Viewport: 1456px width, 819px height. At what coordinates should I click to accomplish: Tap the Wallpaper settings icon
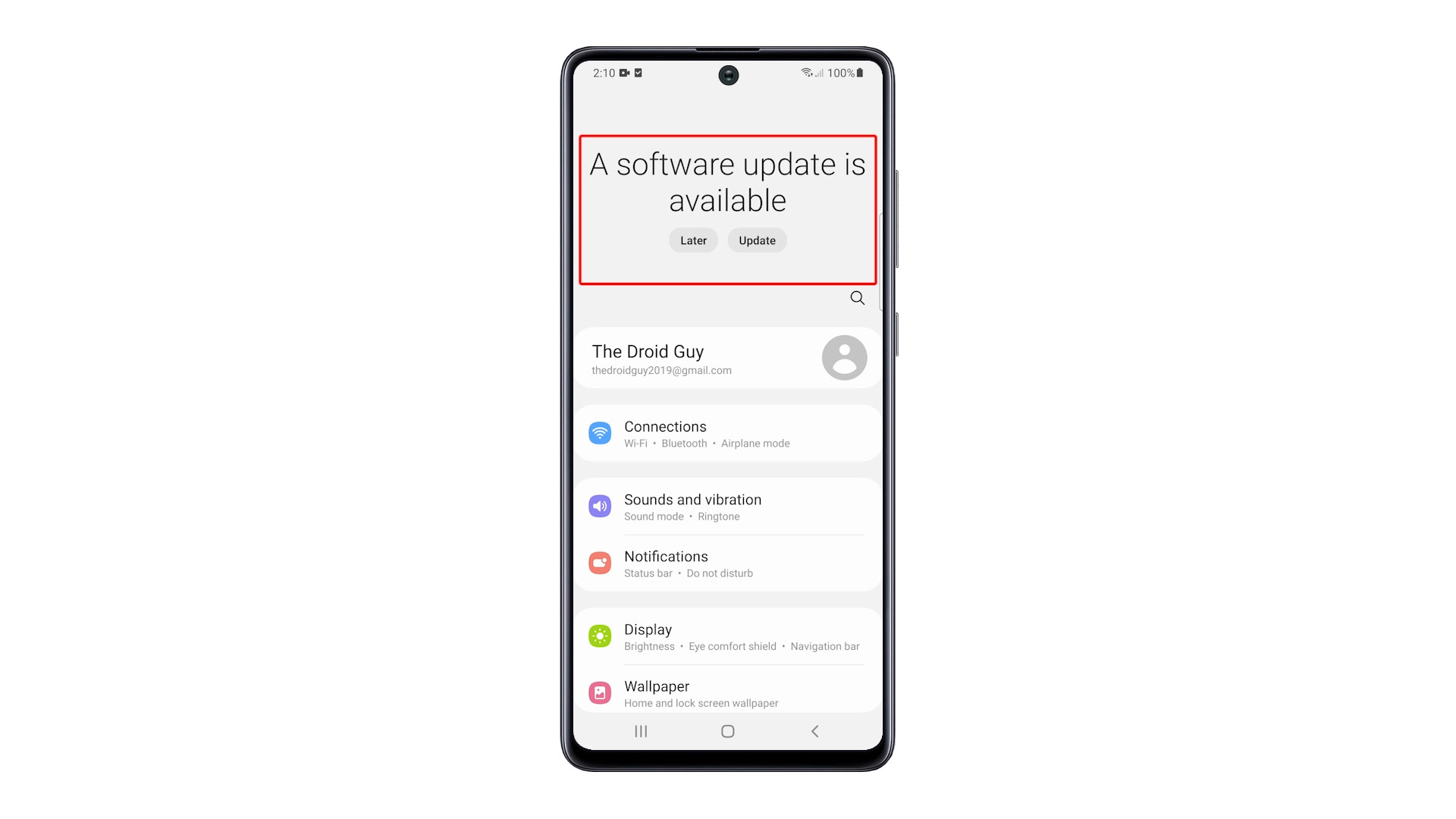[601, 692]
